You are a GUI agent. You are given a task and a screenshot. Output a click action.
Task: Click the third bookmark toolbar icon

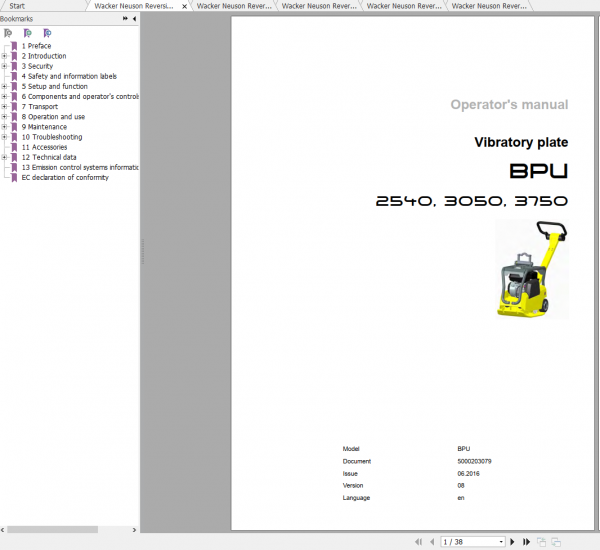tap(47, 33)
